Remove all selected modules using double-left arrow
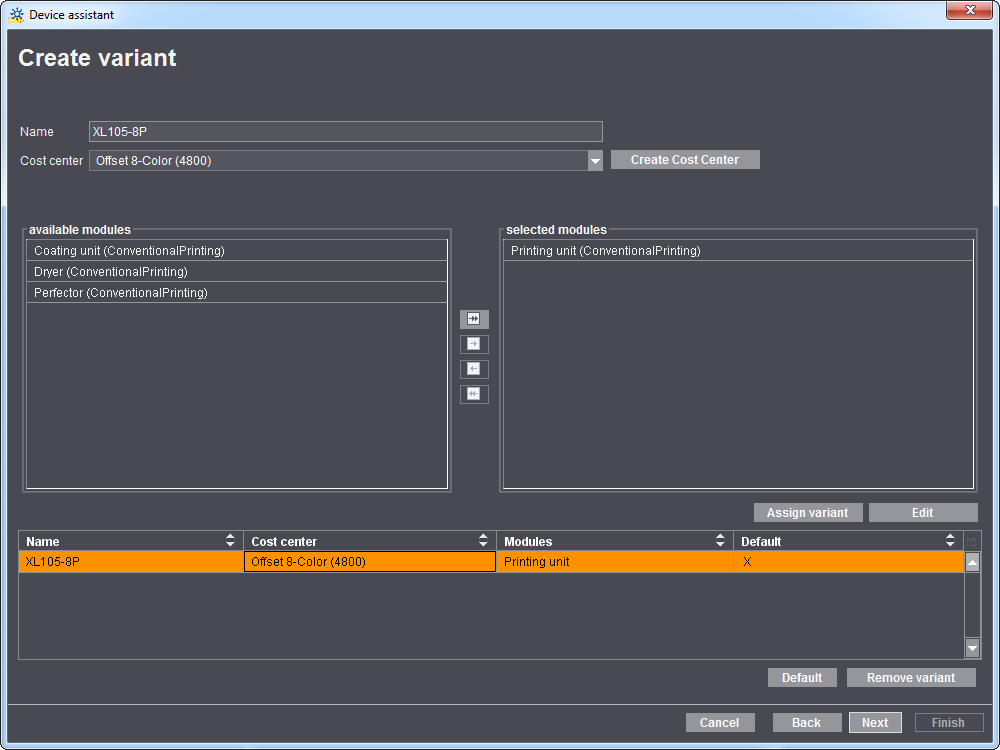Image resolution: width=1000 pixels, height=750 pixels. click(474, 394)
